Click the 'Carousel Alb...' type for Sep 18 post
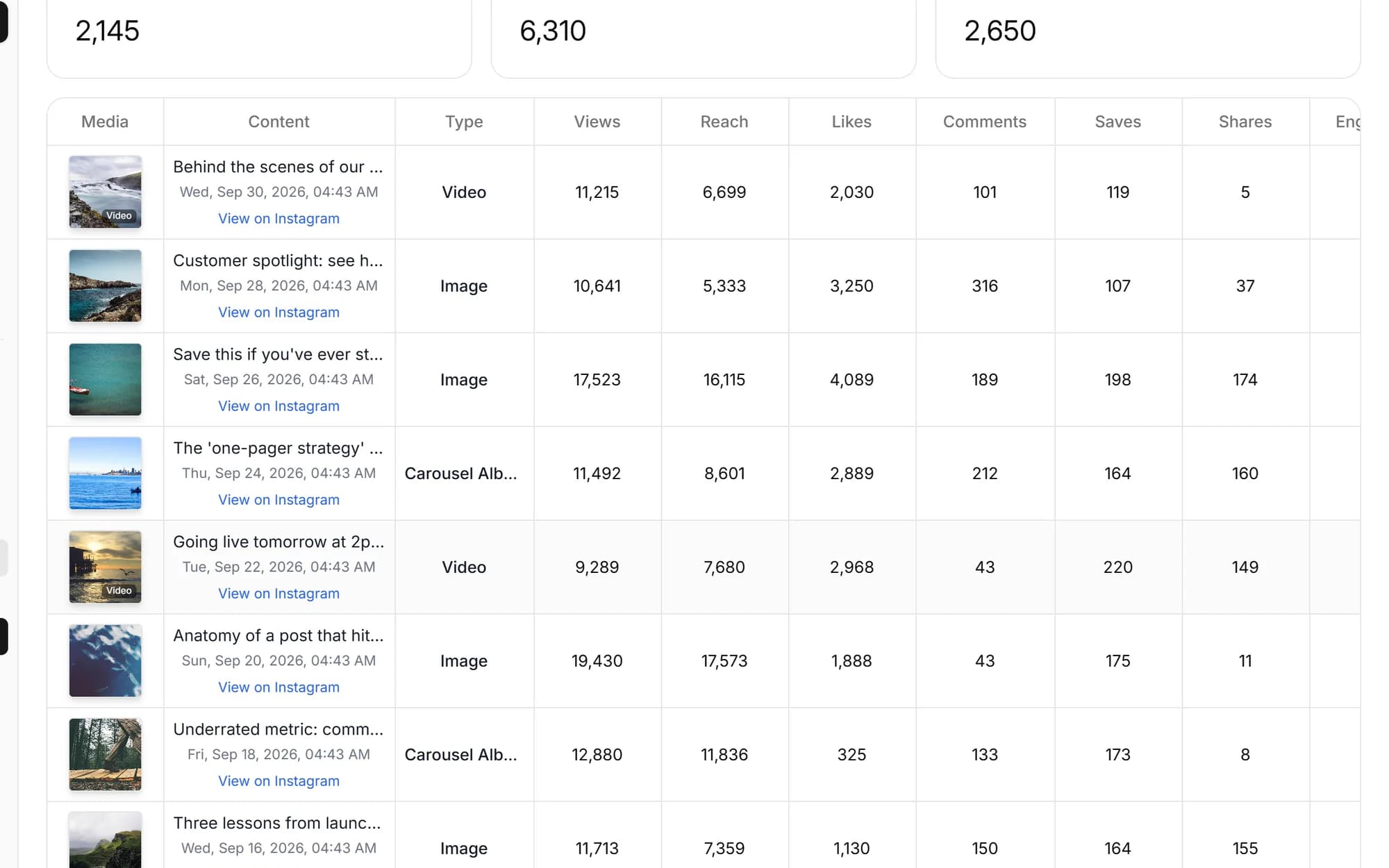The width and height of the screenshot is (1389, 868). pyautogui.click(x=461, y=754)
